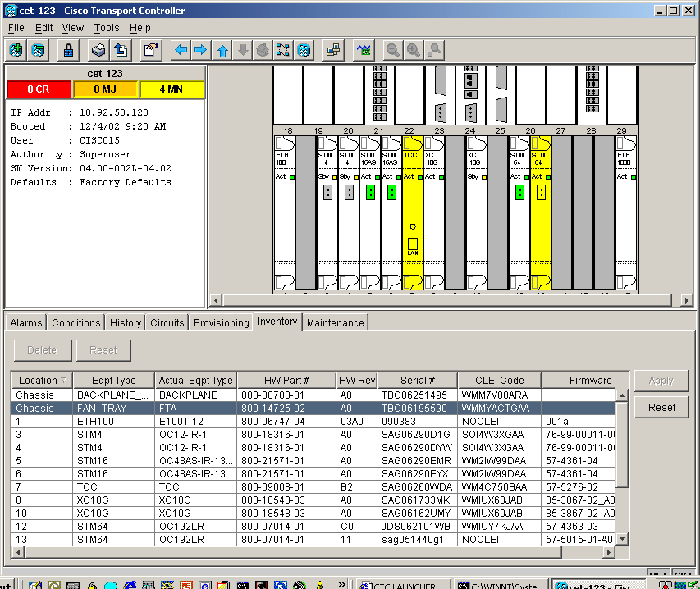Click the green chart toolbar icon
This screenshot has width=700, height=589.
[x=364, y=50]
